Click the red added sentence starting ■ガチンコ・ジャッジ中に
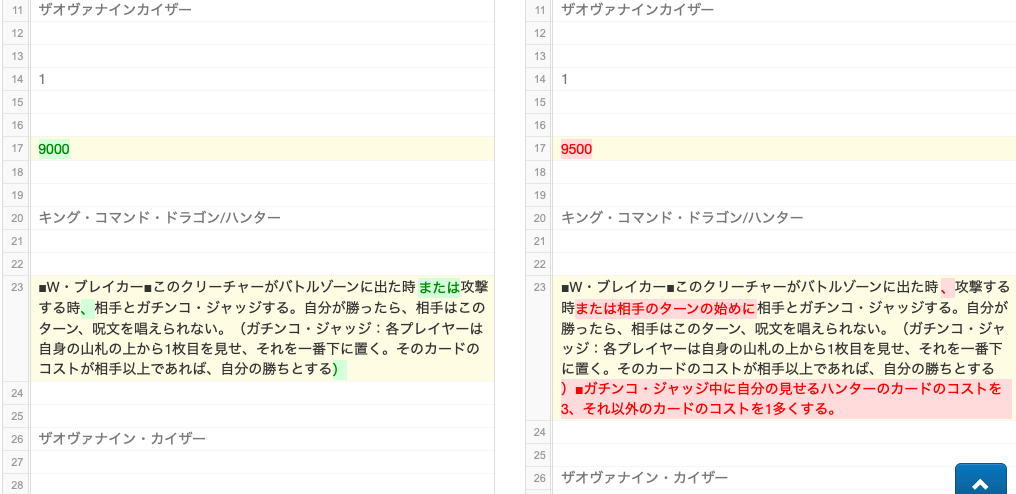The width and height of the screenshot is (1016, 494). click(x=784, y=399)
